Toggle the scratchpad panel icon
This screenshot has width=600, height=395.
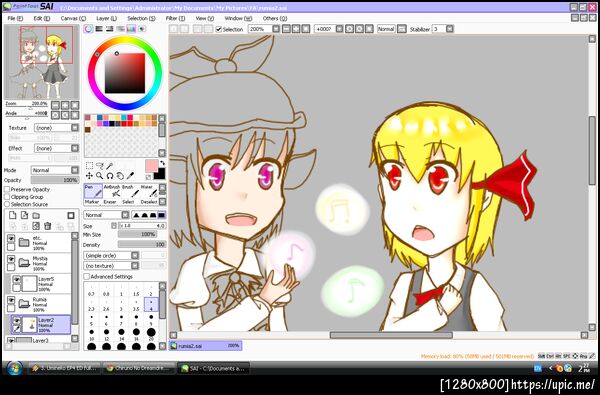142,29
